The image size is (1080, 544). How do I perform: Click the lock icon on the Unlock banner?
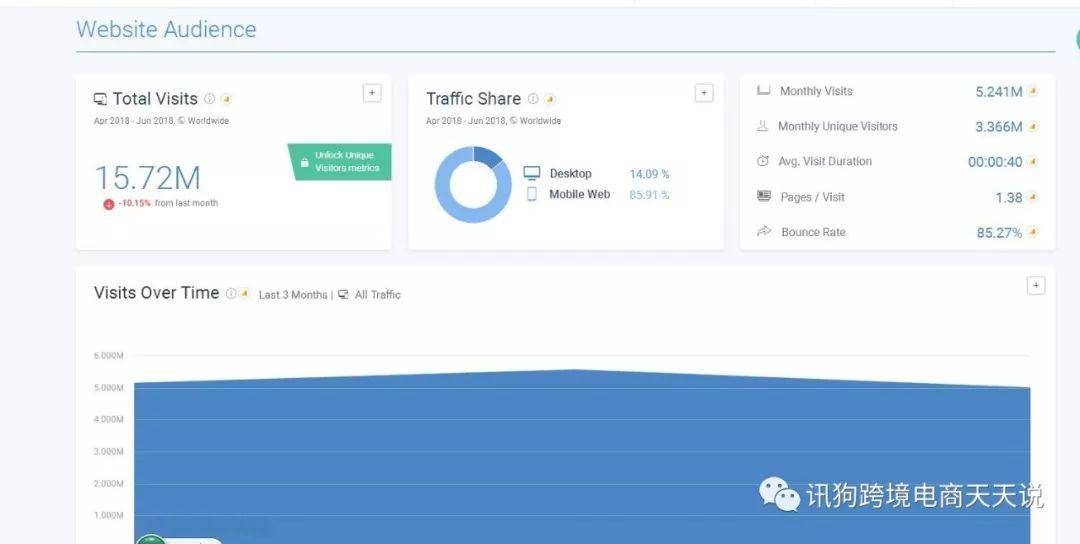tap(304, 163)
